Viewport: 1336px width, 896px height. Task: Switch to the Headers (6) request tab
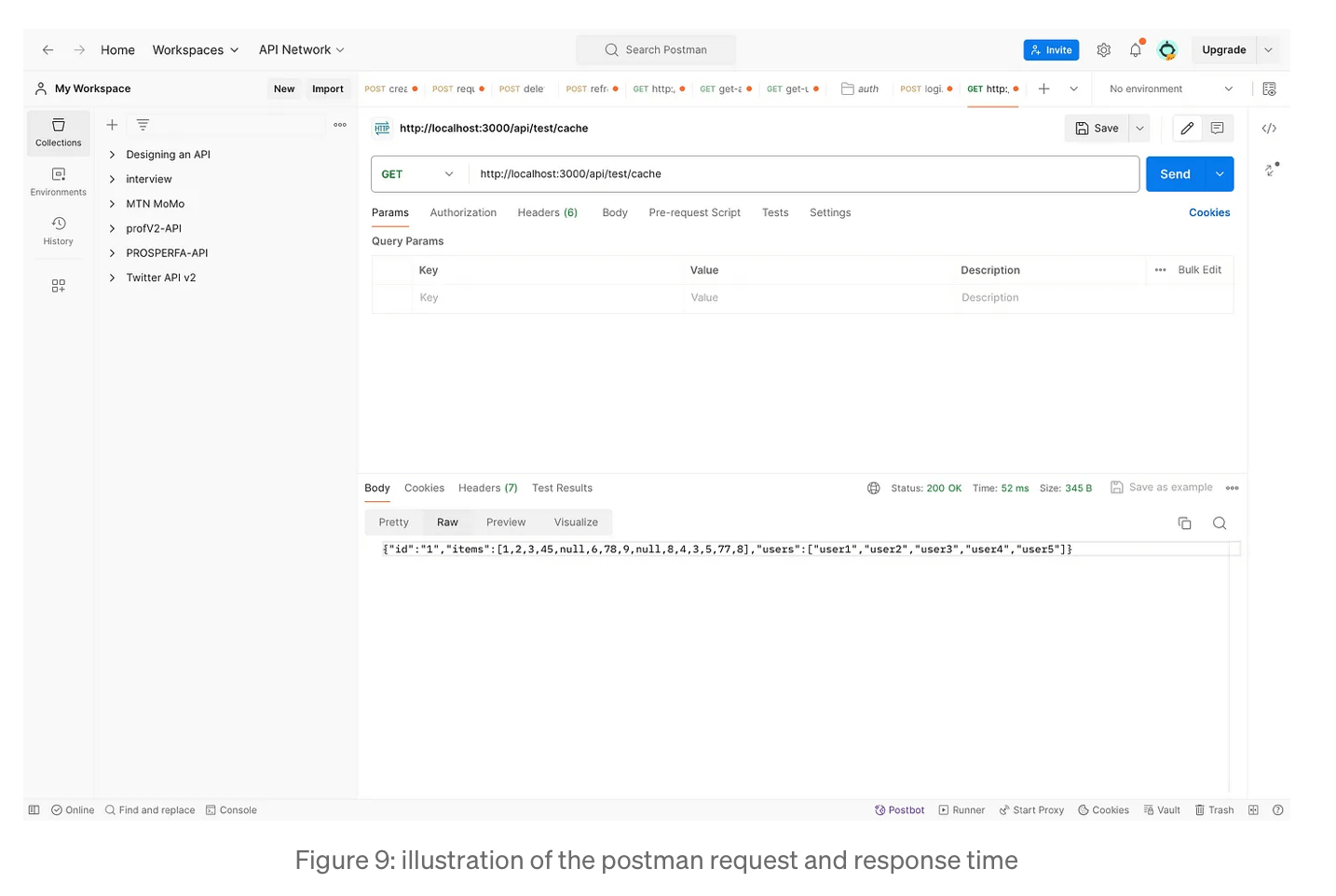click(548, 213)
